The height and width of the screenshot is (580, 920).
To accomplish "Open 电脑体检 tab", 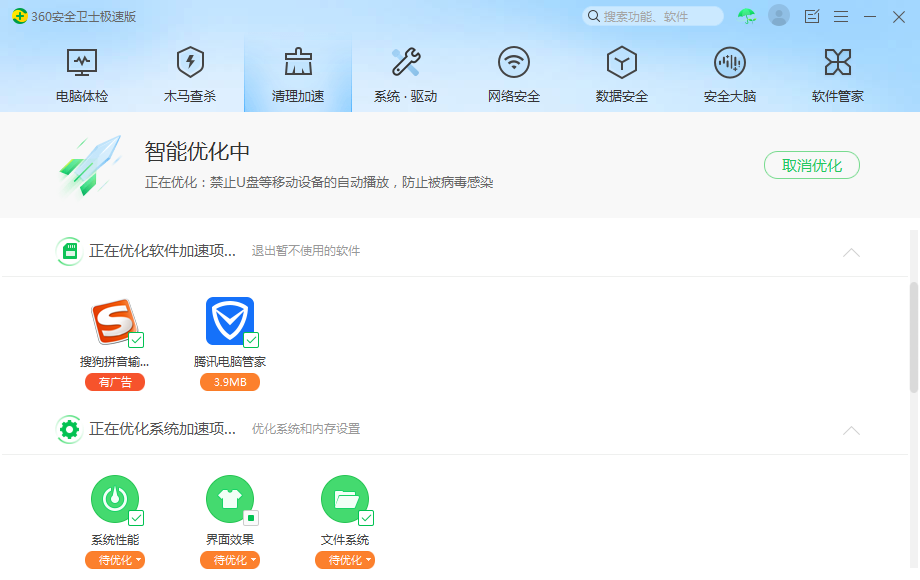I will pos(82,75).
